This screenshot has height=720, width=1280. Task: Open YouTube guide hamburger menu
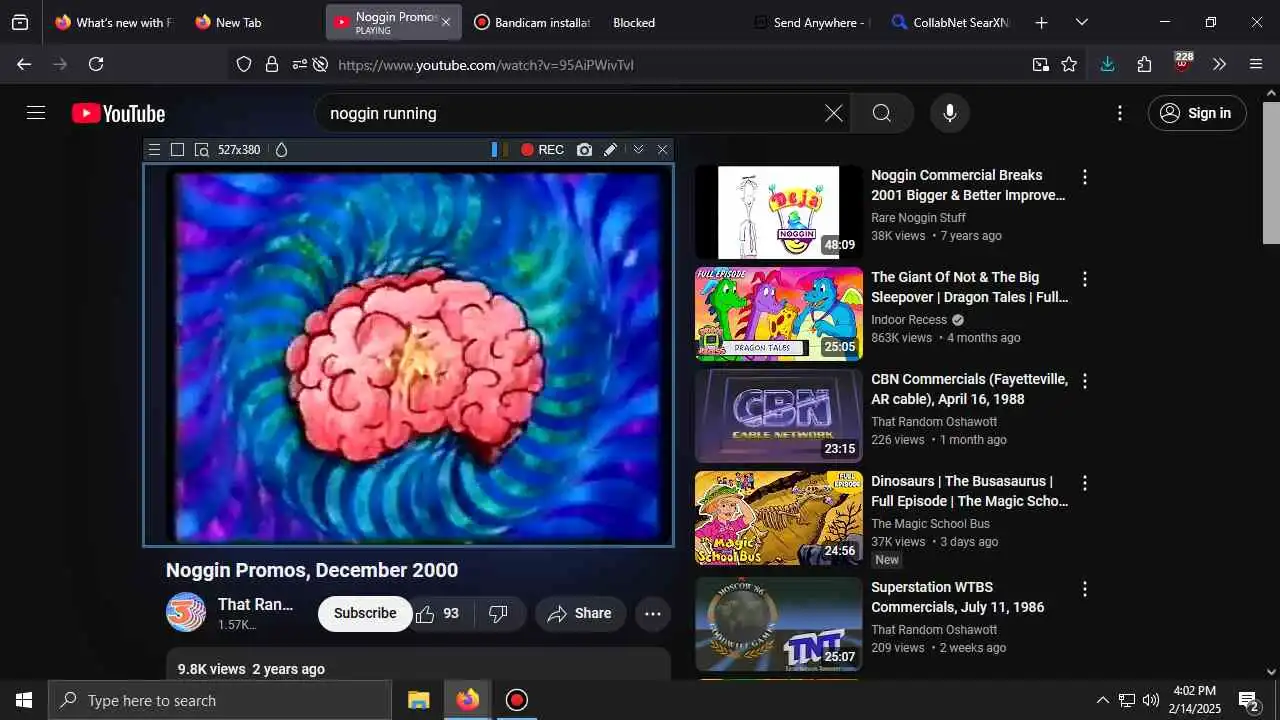point(36,113)
